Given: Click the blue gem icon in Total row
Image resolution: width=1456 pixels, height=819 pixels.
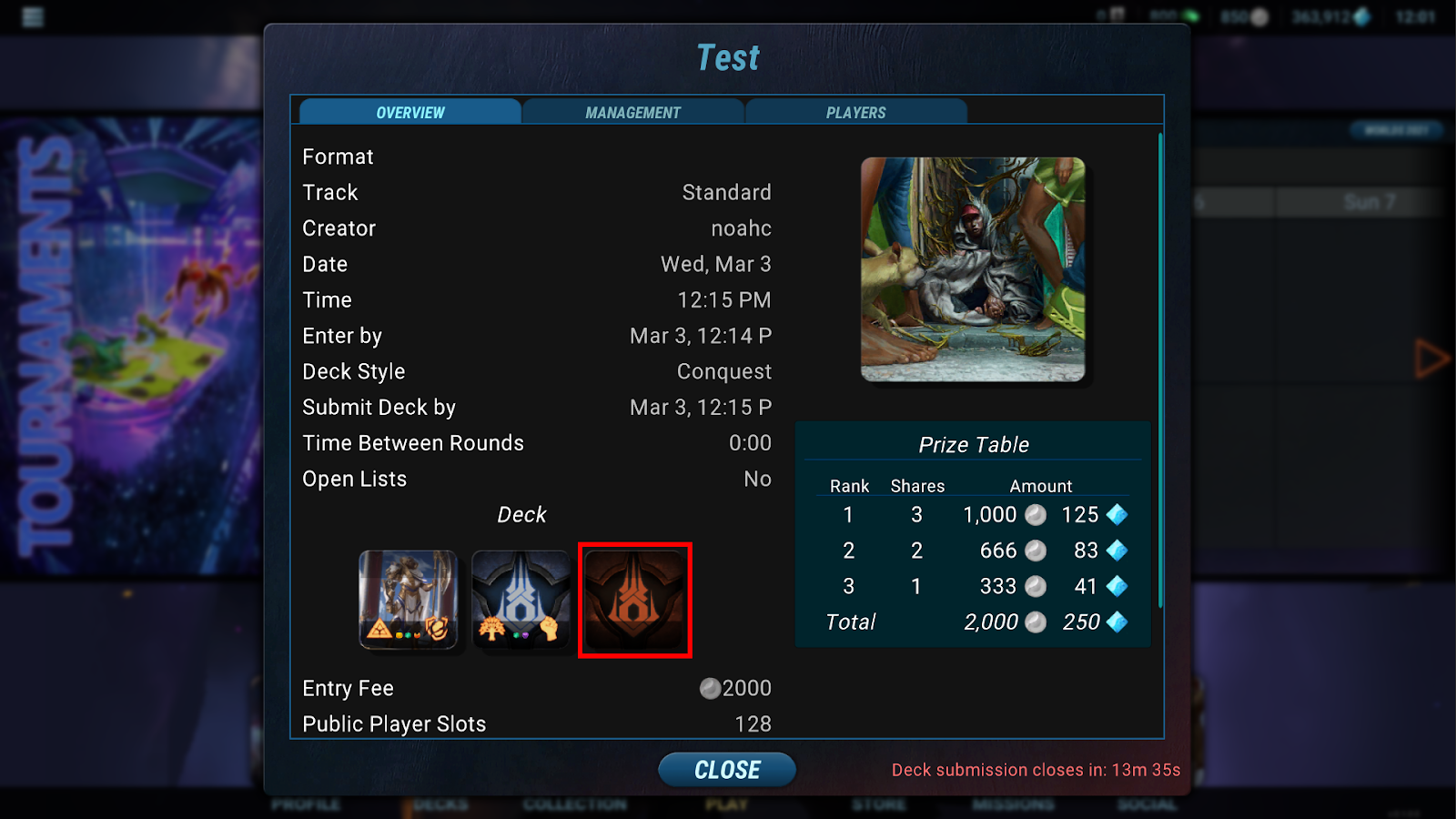Looking at the screenshot, I should [x=1117, y=622].
